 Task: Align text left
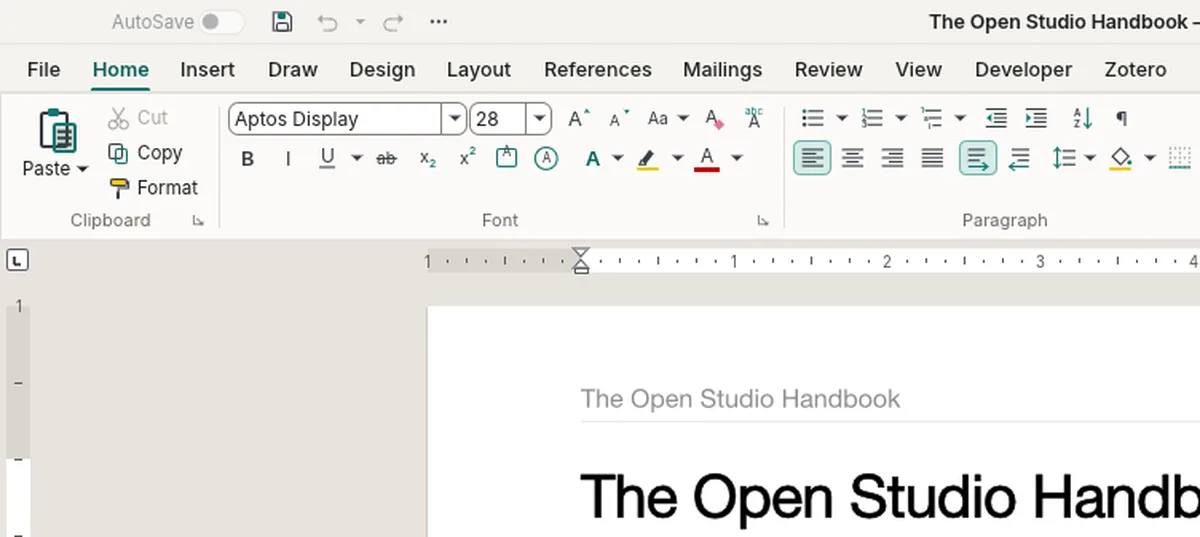click(812, 158)
